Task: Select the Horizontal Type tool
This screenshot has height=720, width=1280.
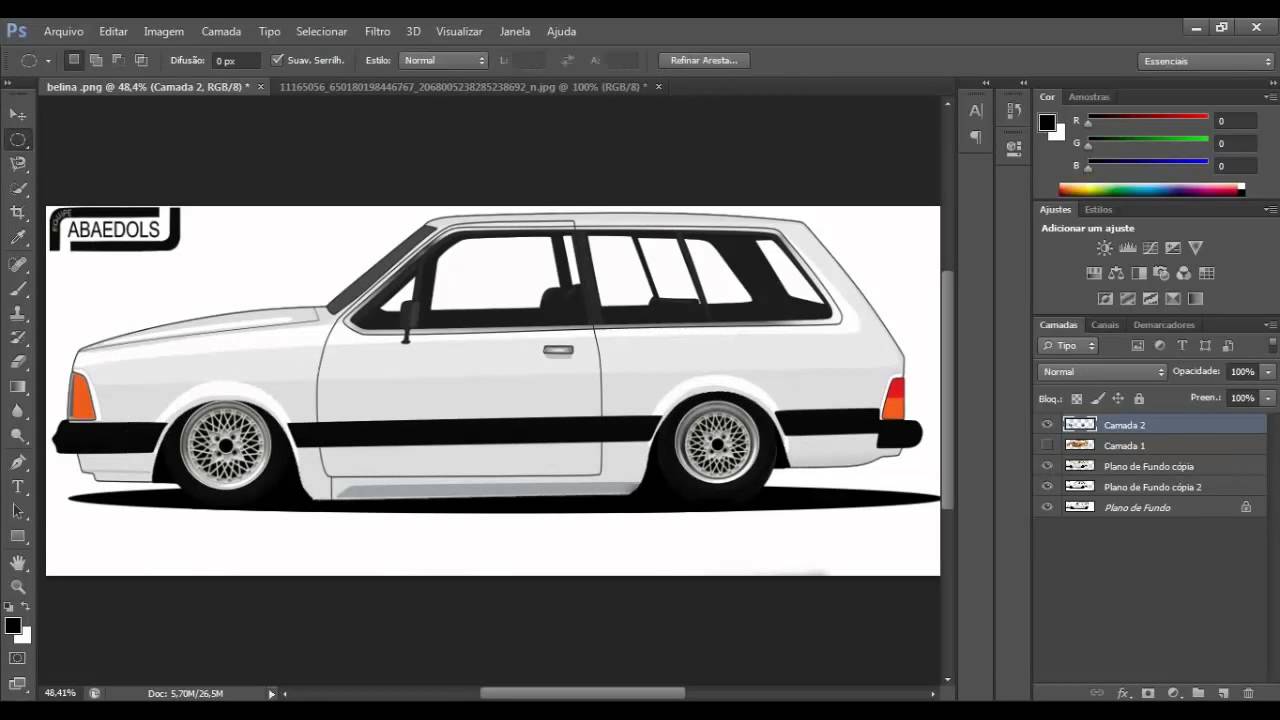Action: click(x=18, y=487)
